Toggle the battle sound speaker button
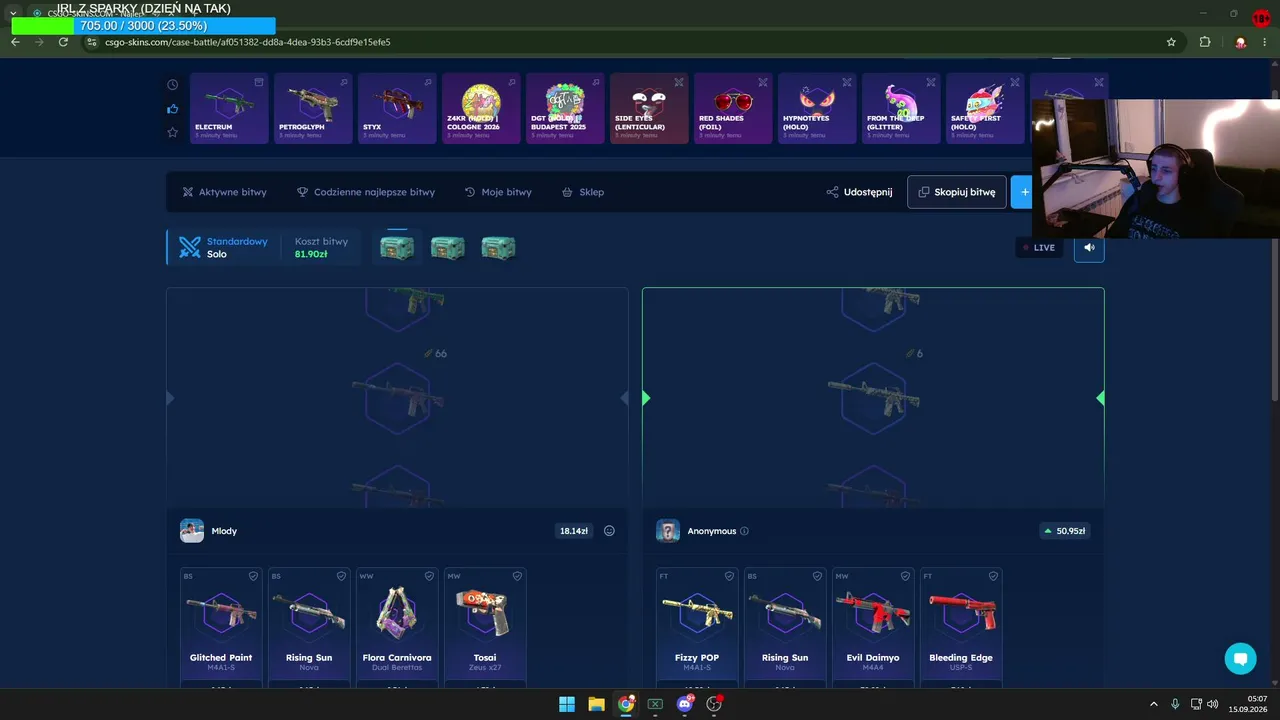This screenshot has height=720, width=1280. pyautogui.click(x=1089, y=247)
